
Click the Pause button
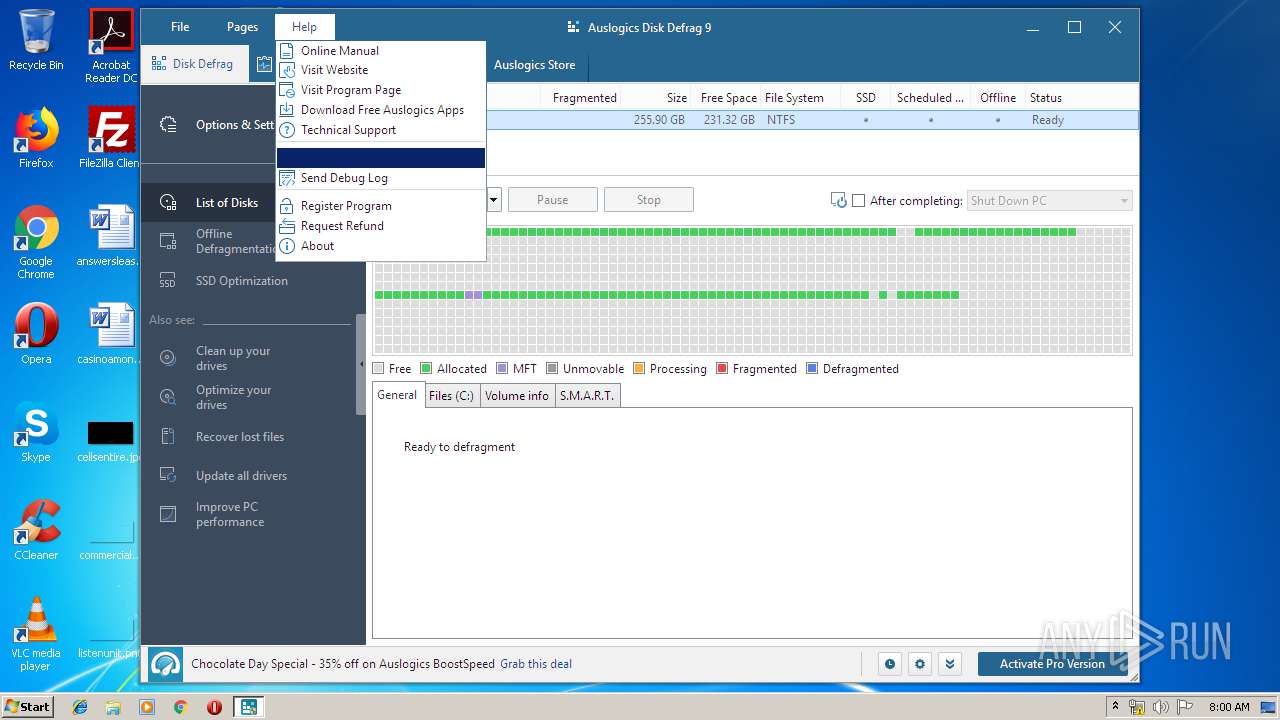pos(552,200)
